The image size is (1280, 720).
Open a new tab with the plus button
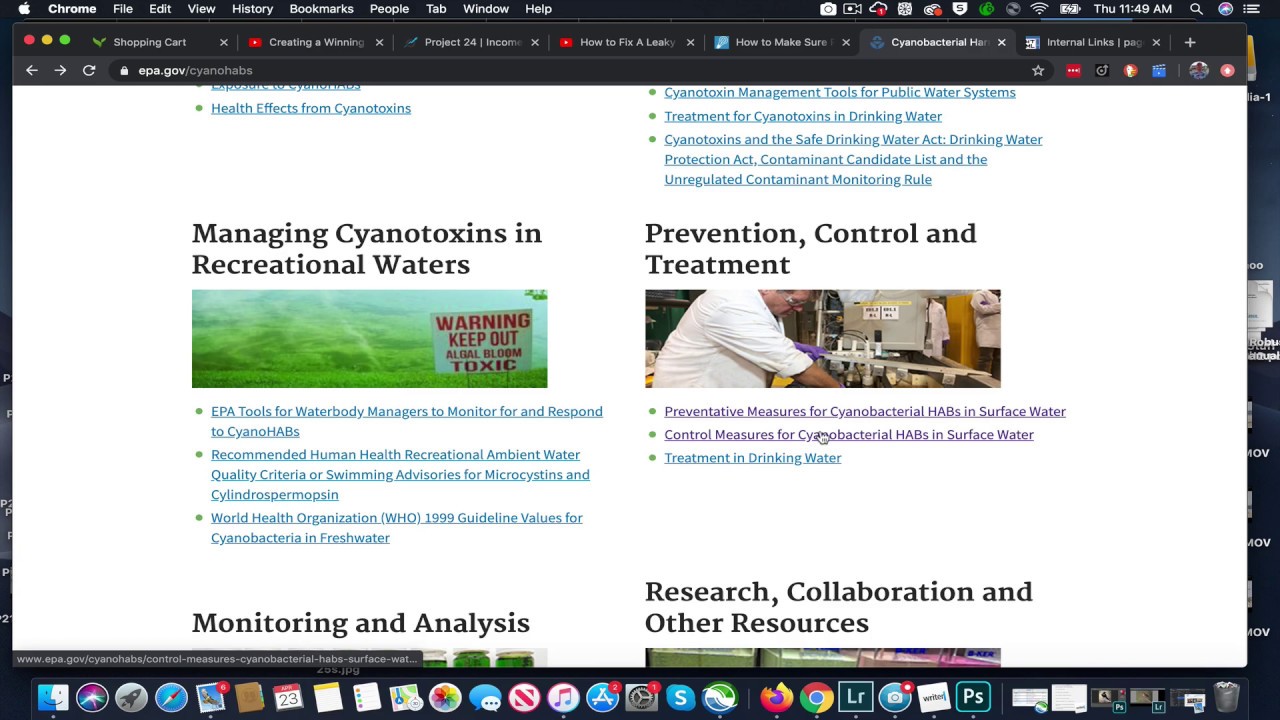[x=1189, y=42]
